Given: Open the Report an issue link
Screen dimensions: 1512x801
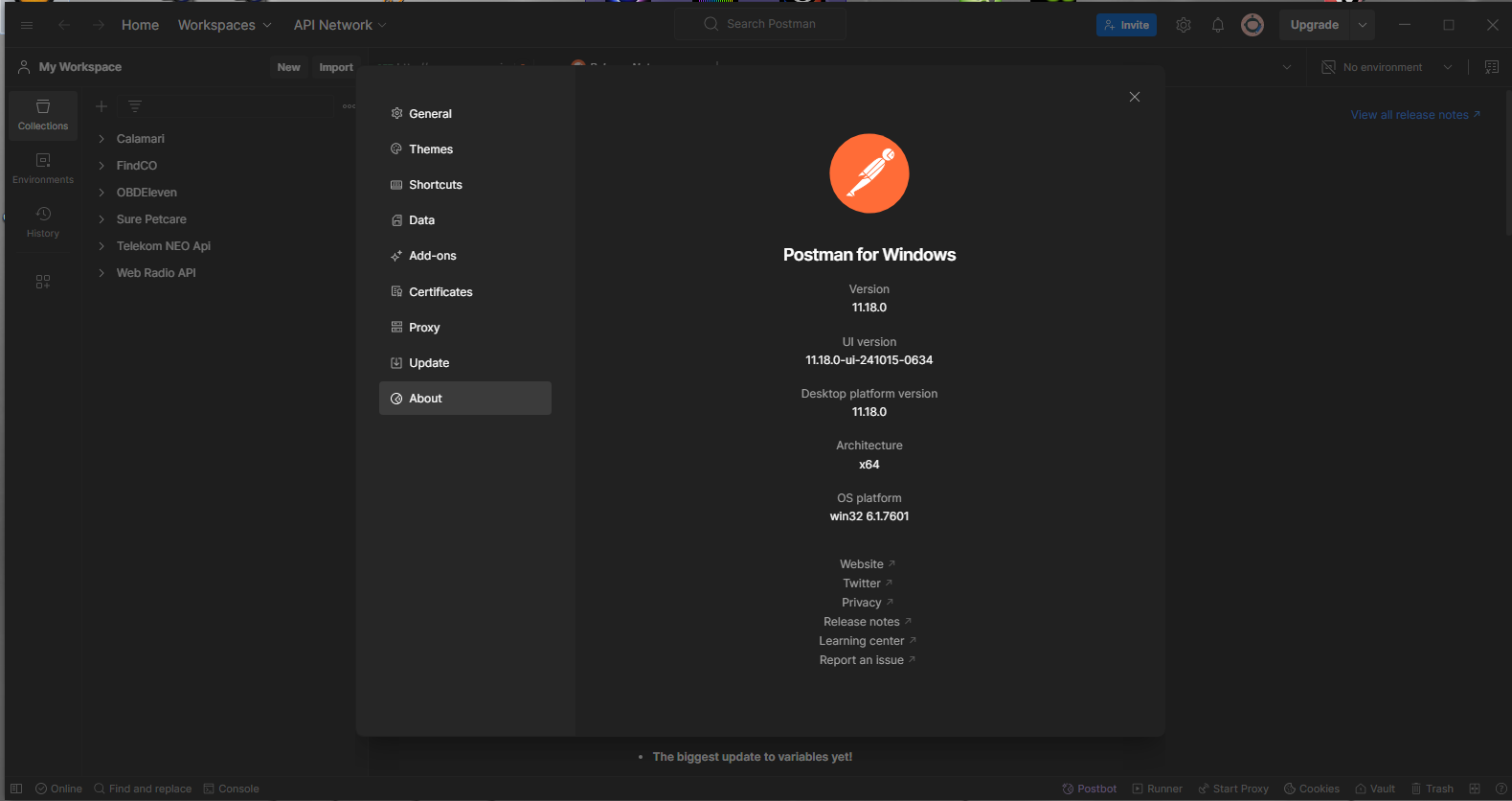Looking at the screenshot, I should pos(868,660).
